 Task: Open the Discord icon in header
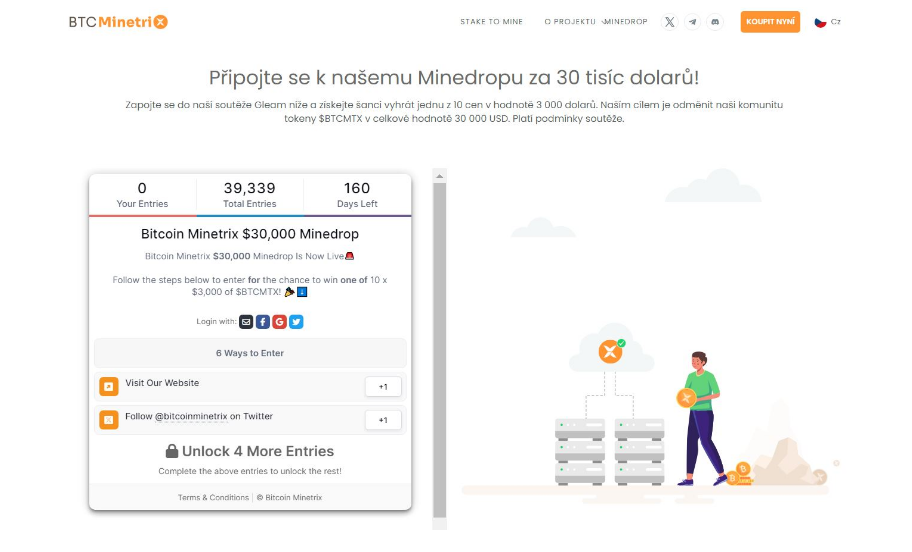(x=715, y=22)
